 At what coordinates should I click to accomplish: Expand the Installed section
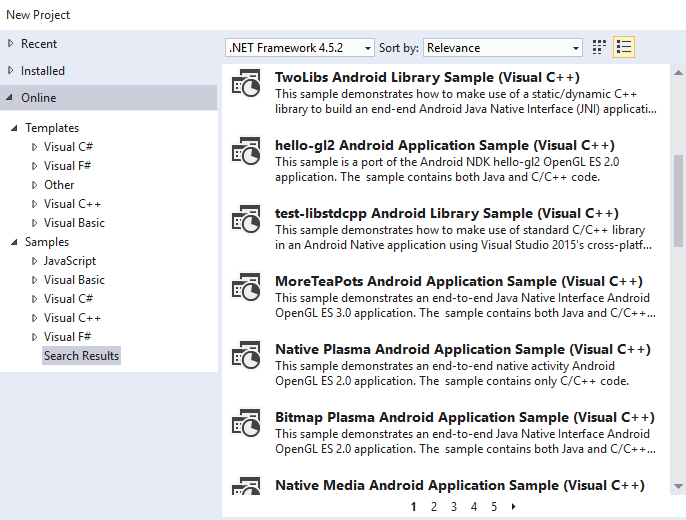tap(11, 71)
